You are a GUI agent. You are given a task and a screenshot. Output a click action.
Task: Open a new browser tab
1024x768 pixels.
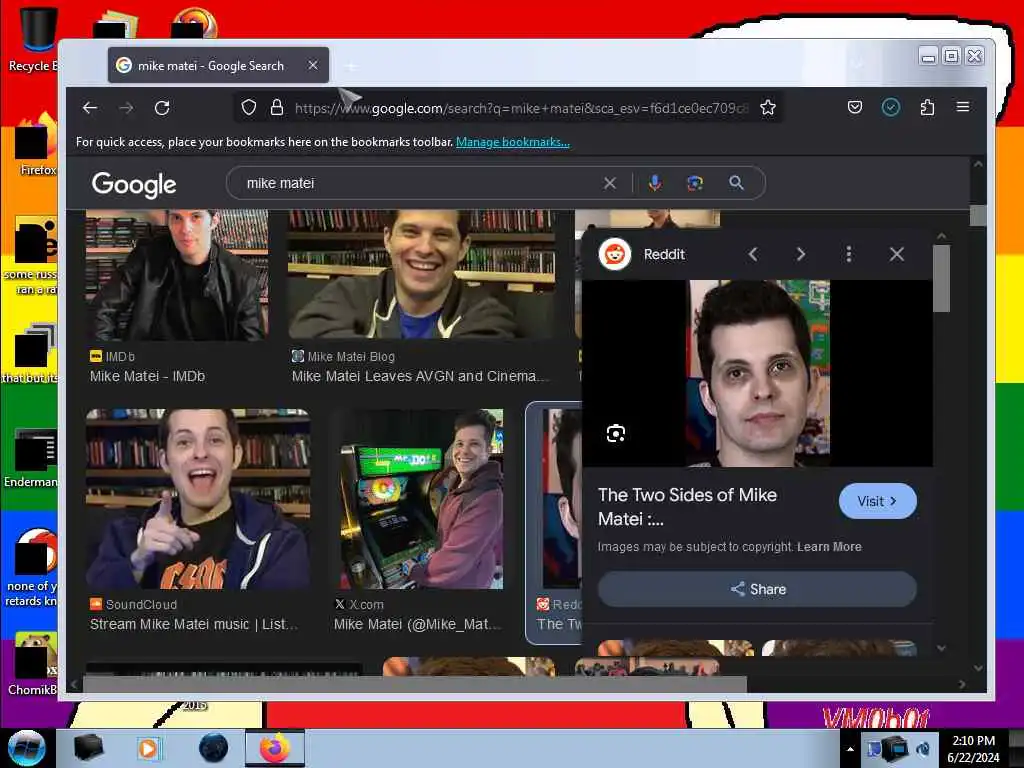coord(351,66)
